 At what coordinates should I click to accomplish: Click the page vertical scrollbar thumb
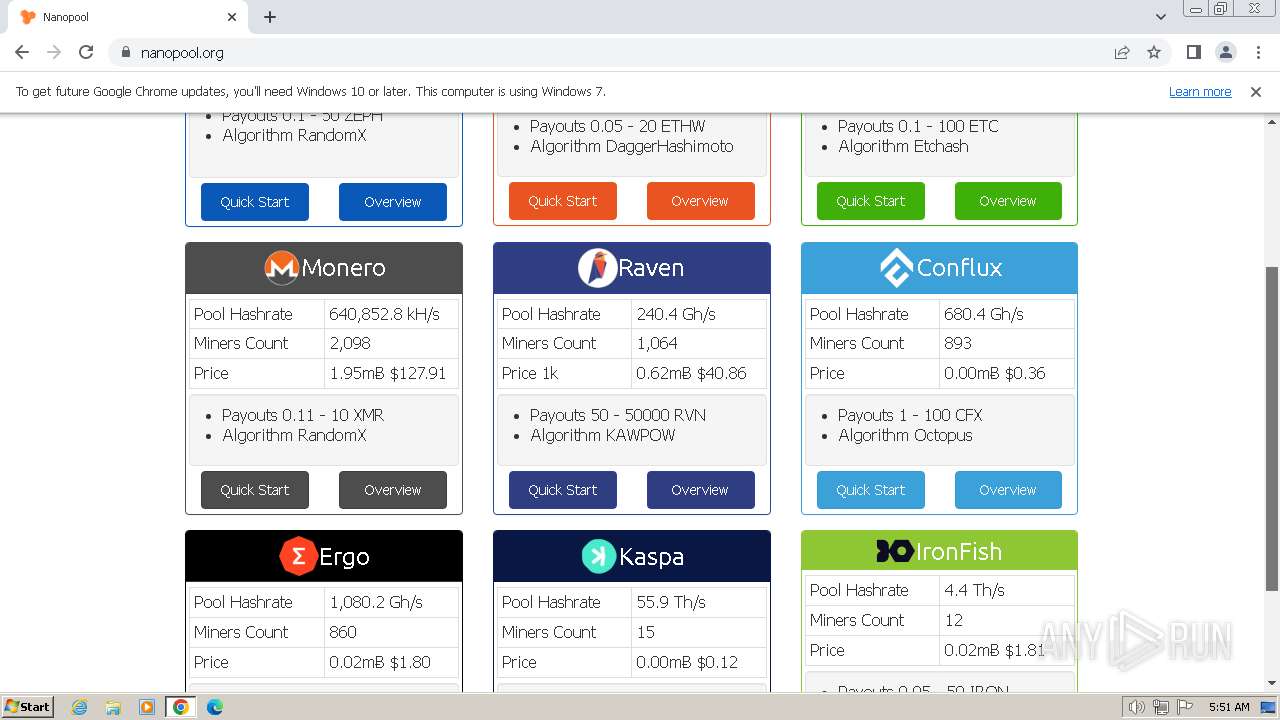[1271, 428]
